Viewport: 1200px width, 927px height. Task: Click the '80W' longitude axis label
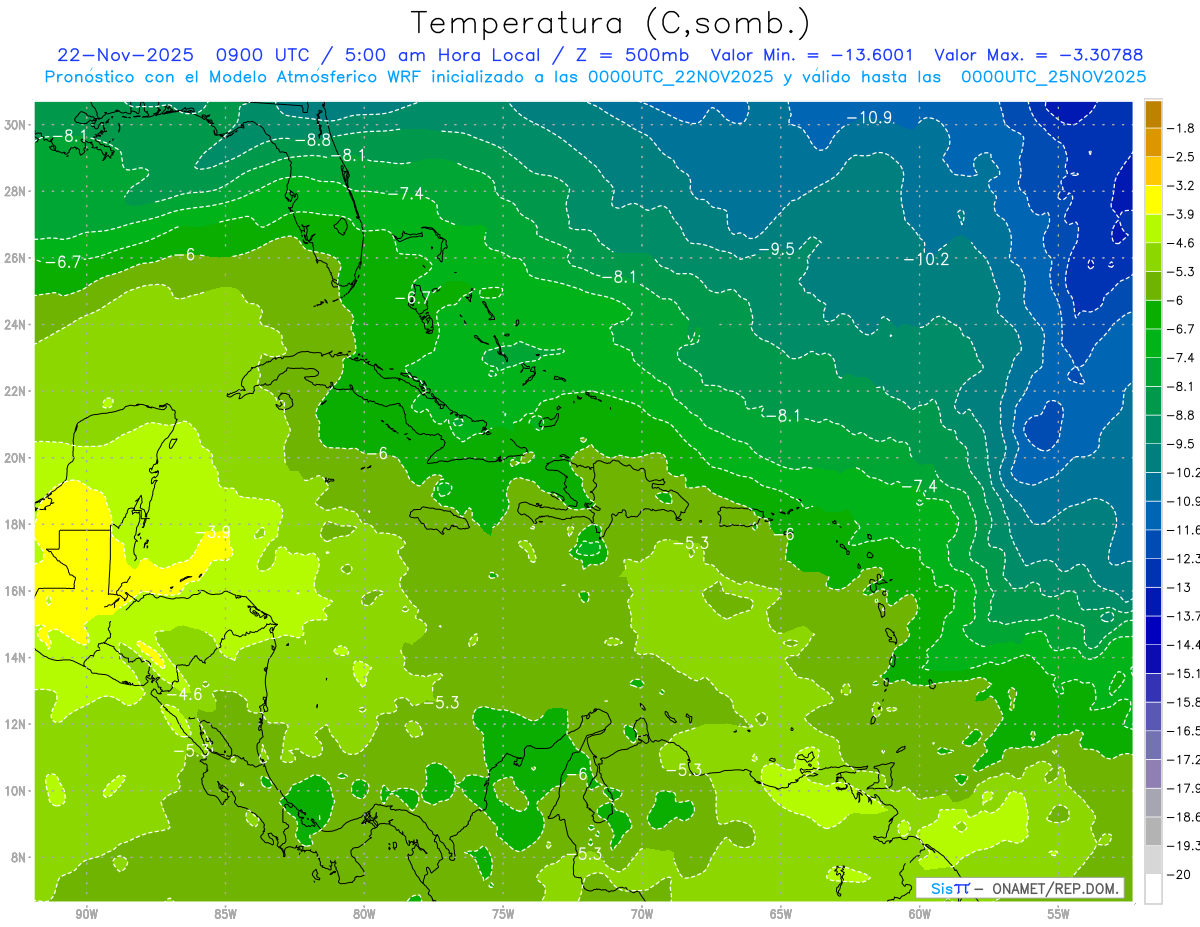364,914
